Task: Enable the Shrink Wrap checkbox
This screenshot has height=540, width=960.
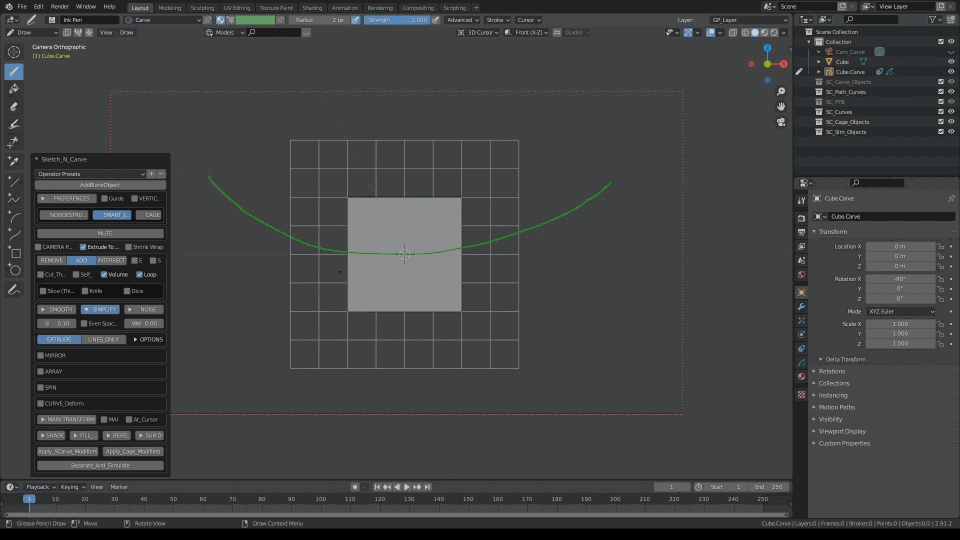Action: pos(128,246)
